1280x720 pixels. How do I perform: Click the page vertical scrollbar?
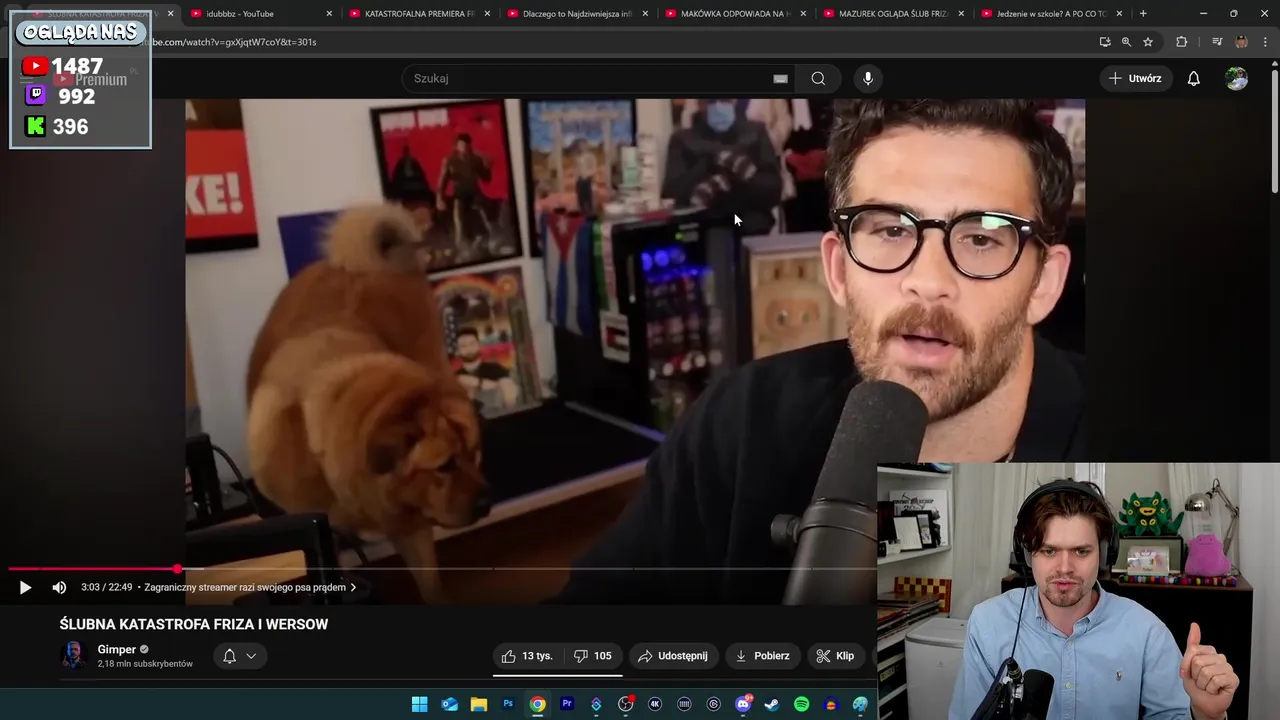point(1274,130)
